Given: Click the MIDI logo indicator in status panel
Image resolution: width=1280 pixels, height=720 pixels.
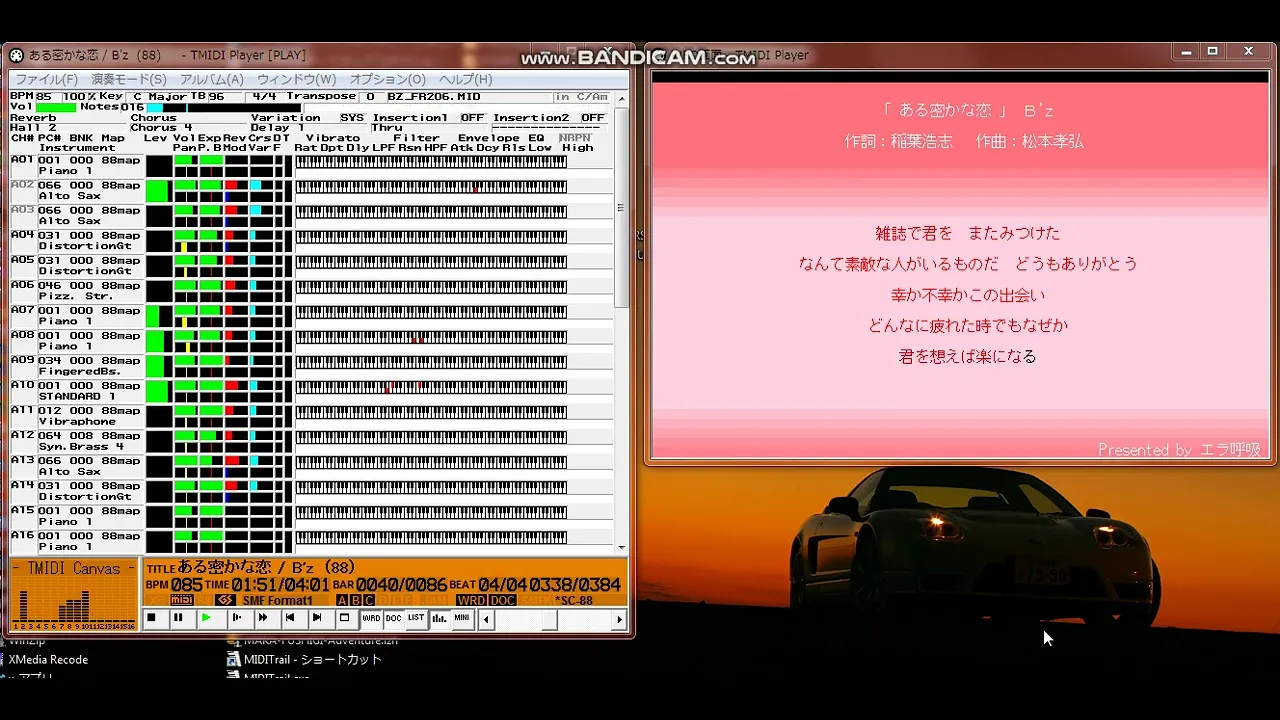Looking at the screenshot, I should [182, 600].
